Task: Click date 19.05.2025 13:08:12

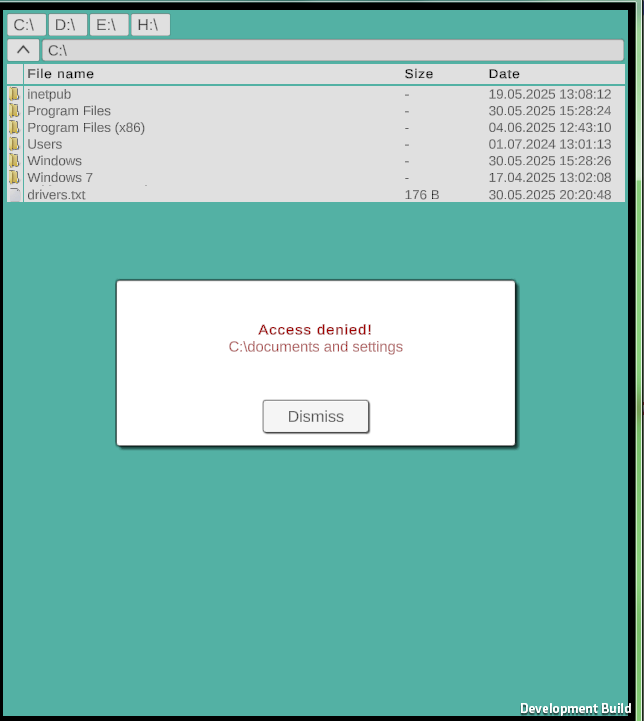Action: tap(550, 94)
